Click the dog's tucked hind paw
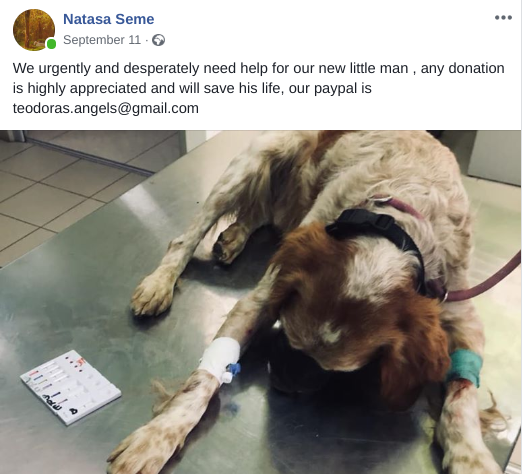Viewport: 525px width, 474px height. (x=230, y=243)
